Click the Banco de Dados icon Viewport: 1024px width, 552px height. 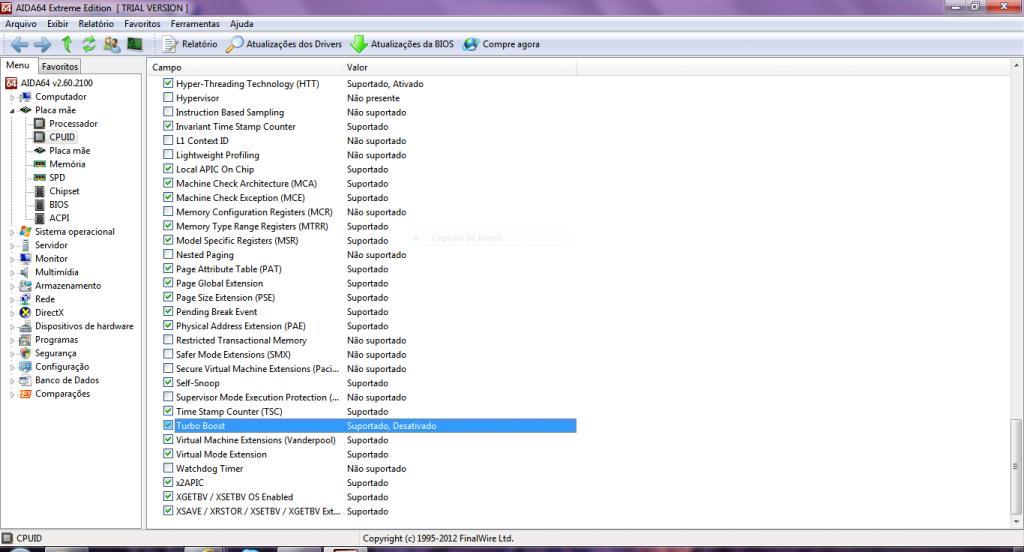[x=25, y=380]
